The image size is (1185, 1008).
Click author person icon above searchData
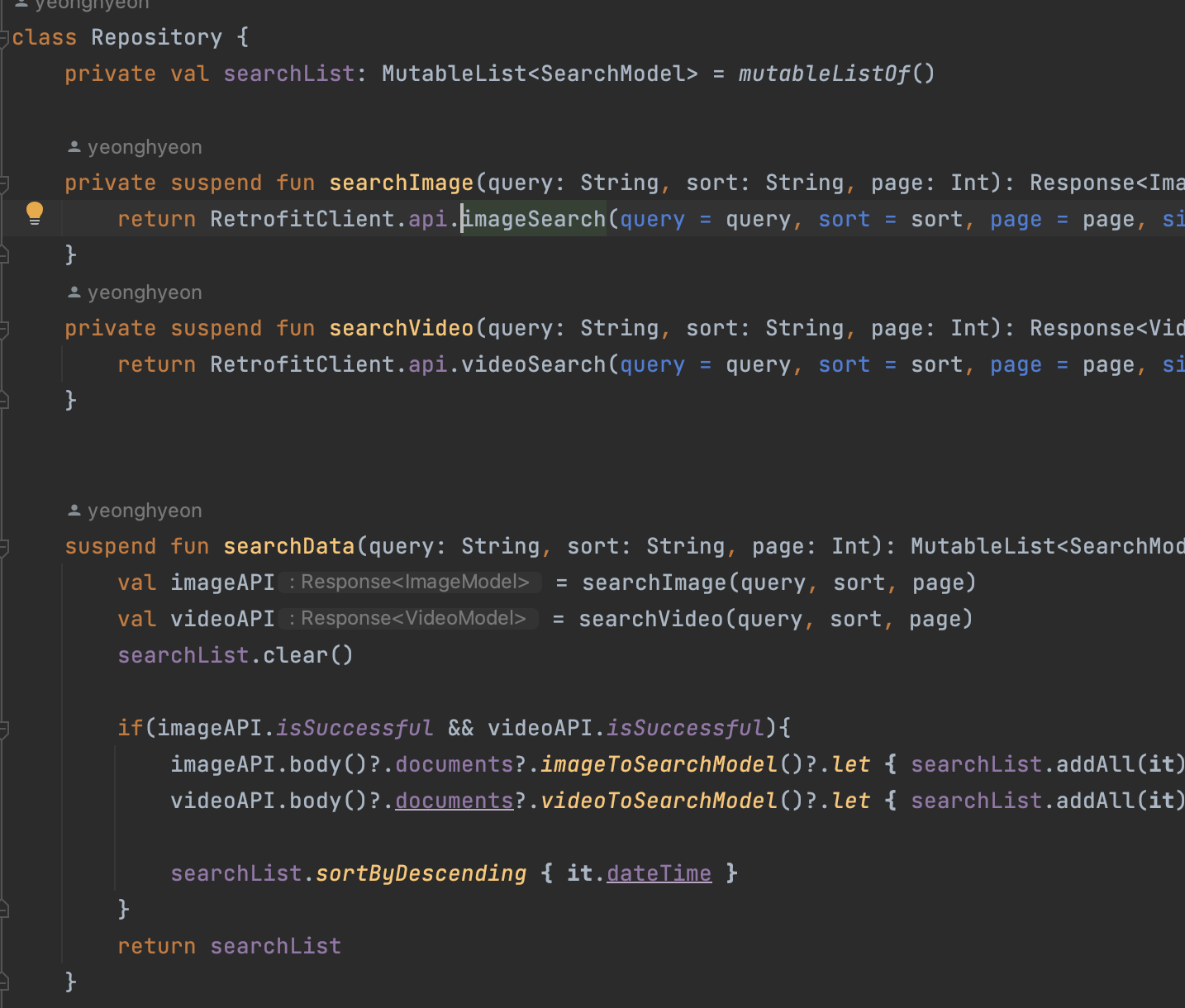74,511
